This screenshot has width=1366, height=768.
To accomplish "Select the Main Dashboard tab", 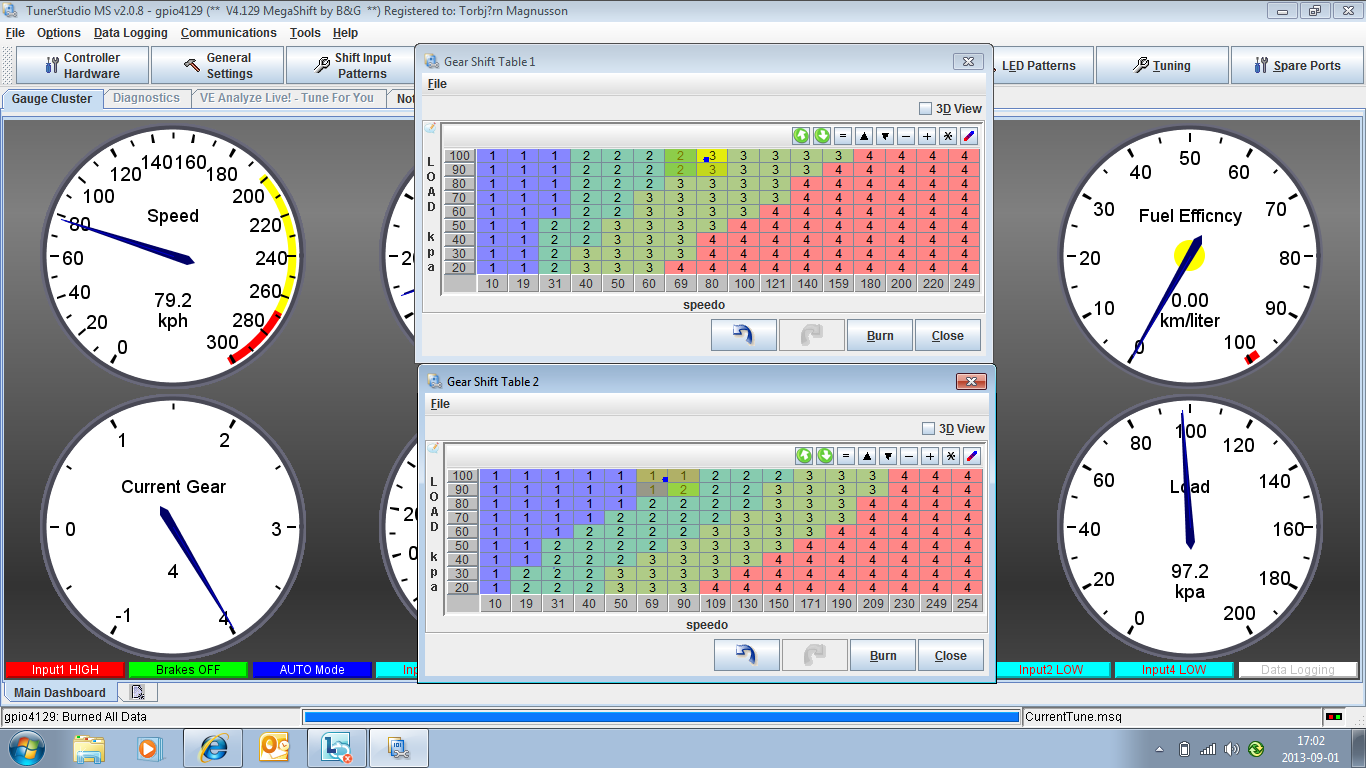I will tap(60, 692).
